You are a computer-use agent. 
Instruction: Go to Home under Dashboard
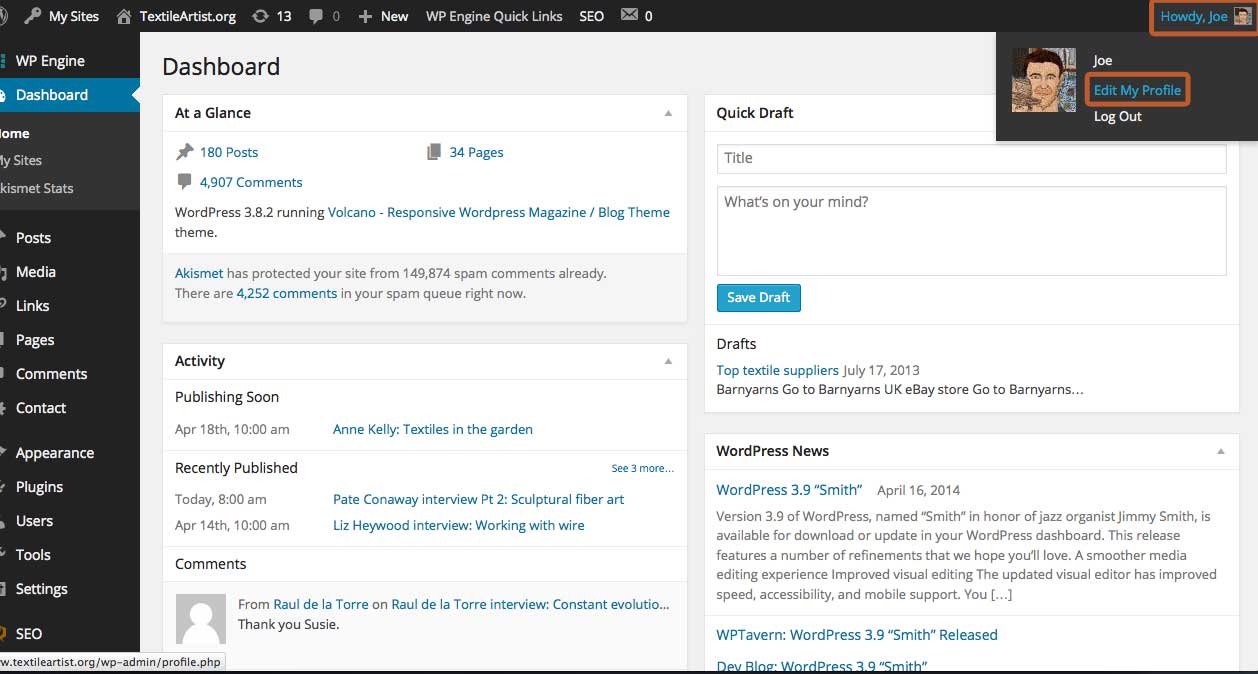tap(15, 133)
